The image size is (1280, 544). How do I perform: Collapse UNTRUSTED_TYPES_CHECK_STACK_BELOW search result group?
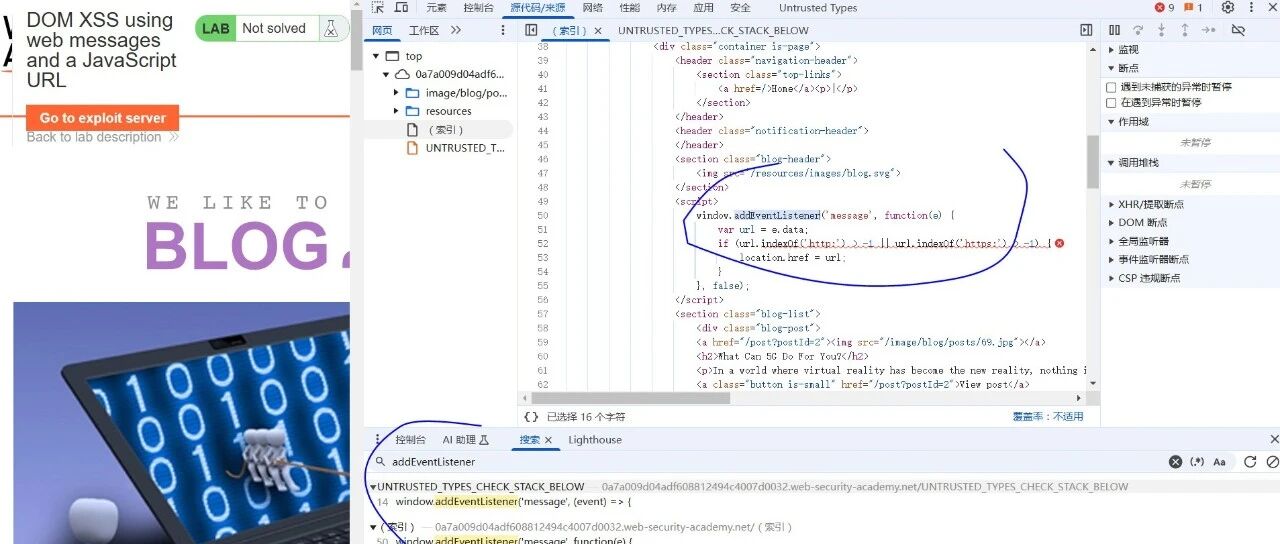pos(373,487)
